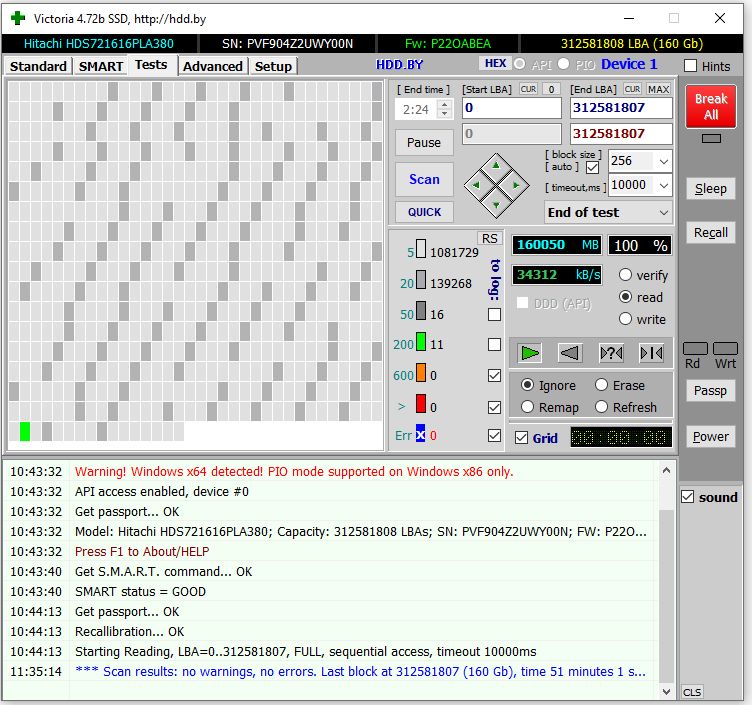Select the write radio button
The width and height of the screenshot is (752, 705).
tap(625, 319)
